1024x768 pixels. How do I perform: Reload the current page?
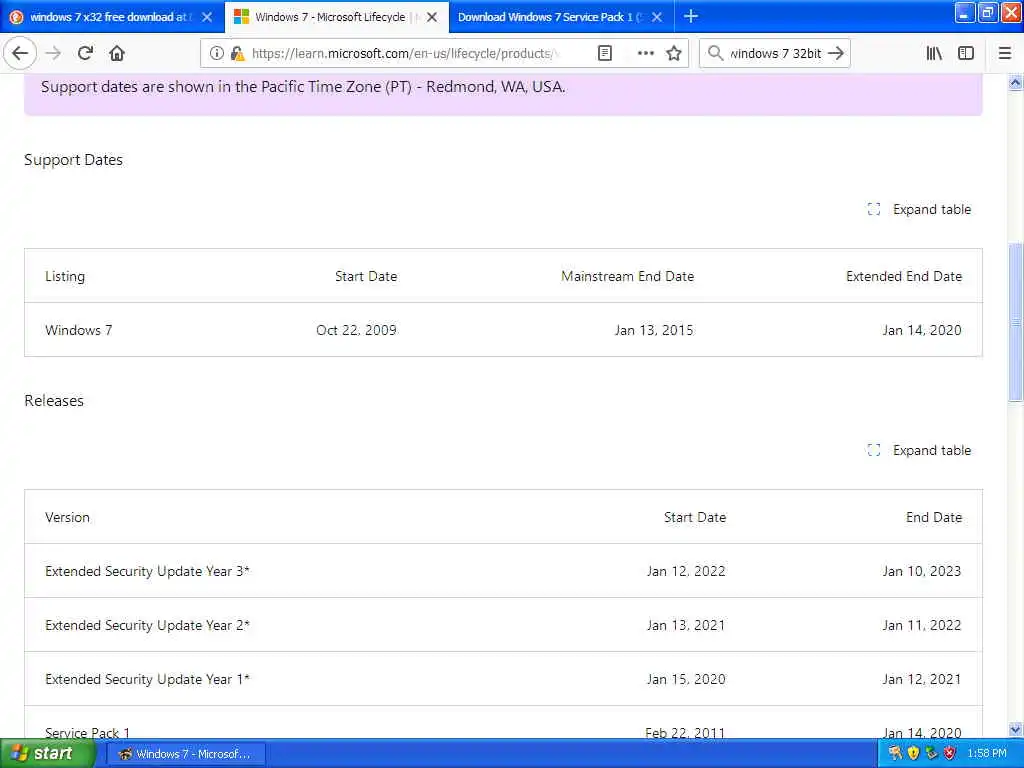point(85,53)
